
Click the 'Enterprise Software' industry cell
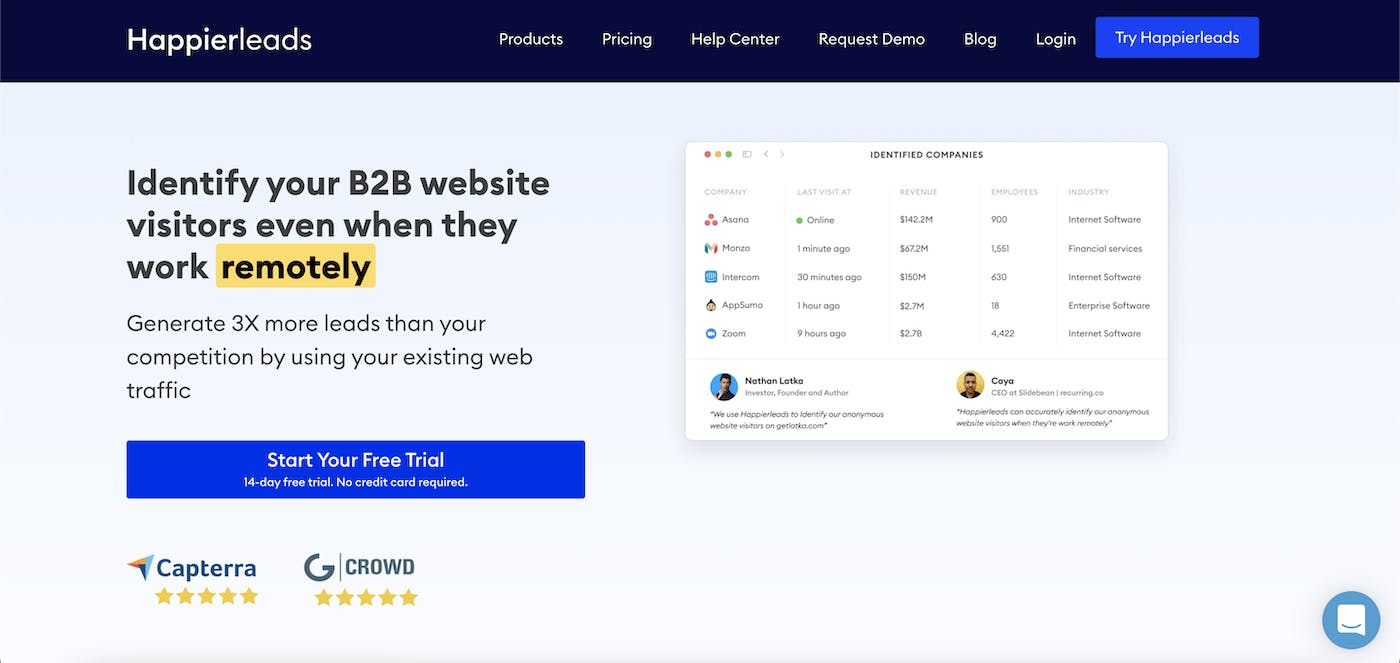point(1109,305)
